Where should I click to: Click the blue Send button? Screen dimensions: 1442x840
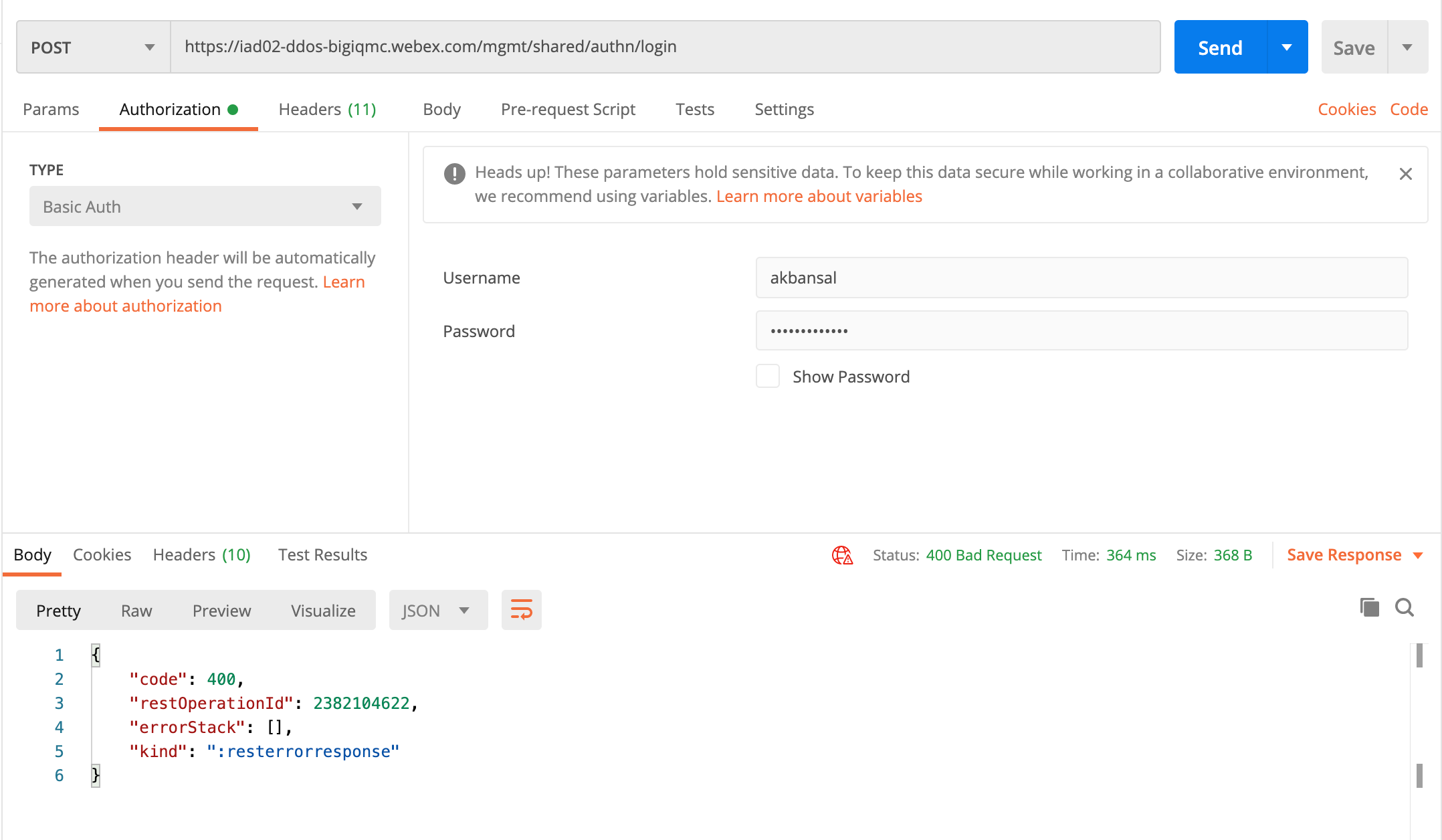click(x=1220, y=47)
